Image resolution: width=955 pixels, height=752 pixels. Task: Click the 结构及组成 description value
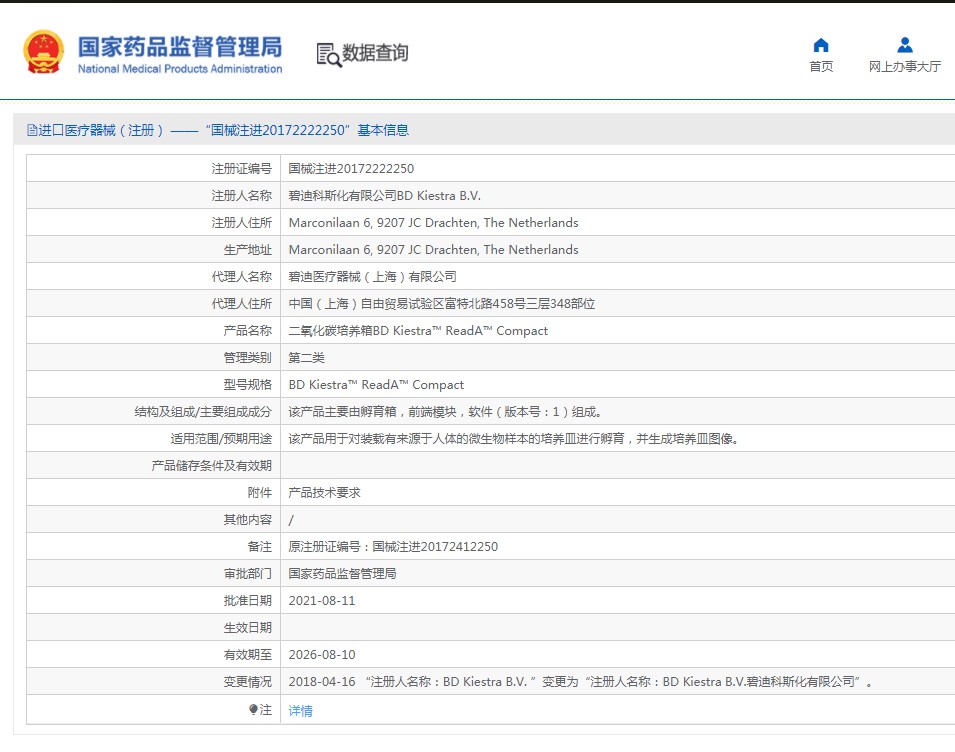click(445, 412)
